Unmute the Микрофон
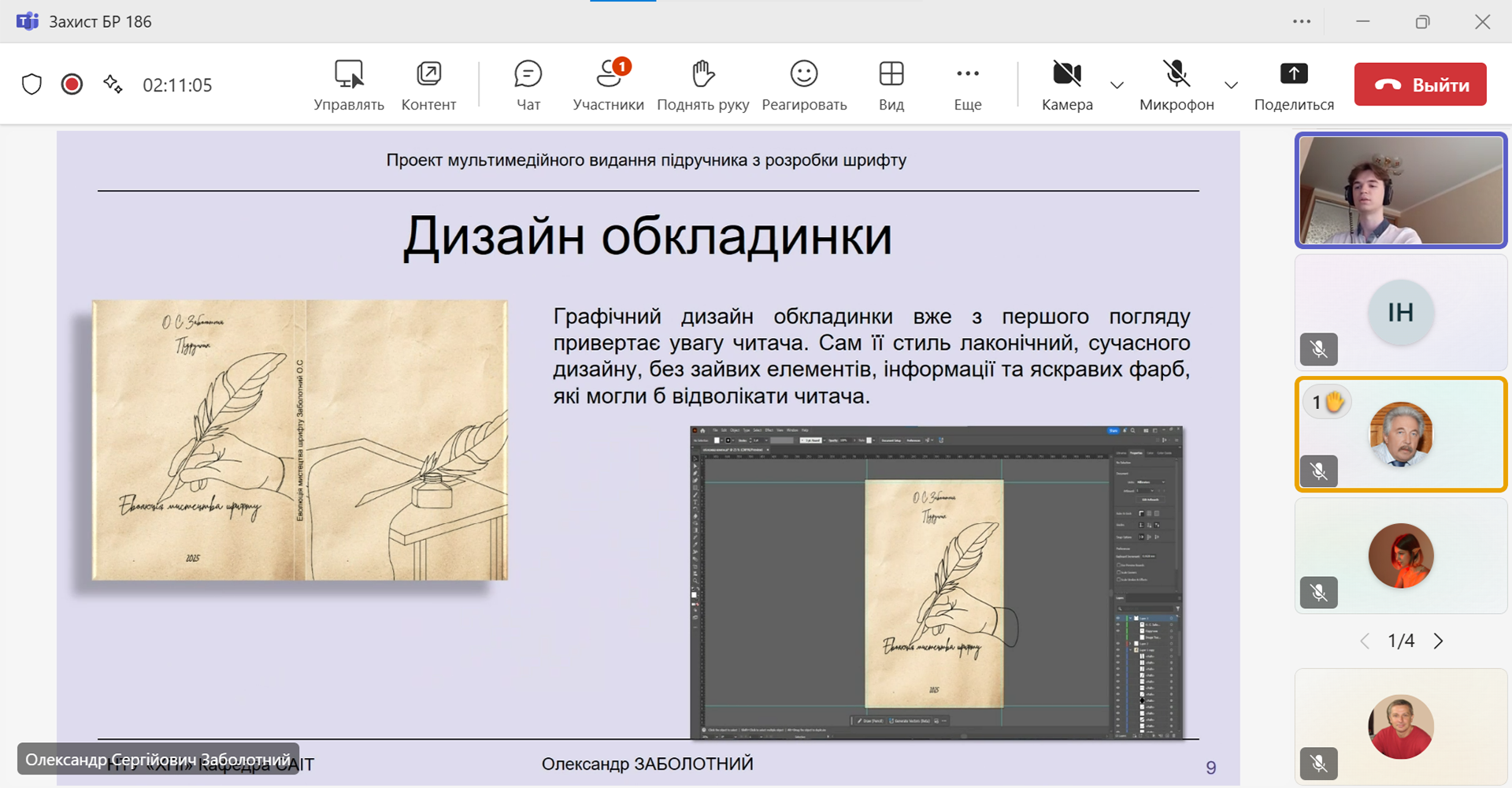This screenshot has width=1512, height=788. pos(1177,84)
